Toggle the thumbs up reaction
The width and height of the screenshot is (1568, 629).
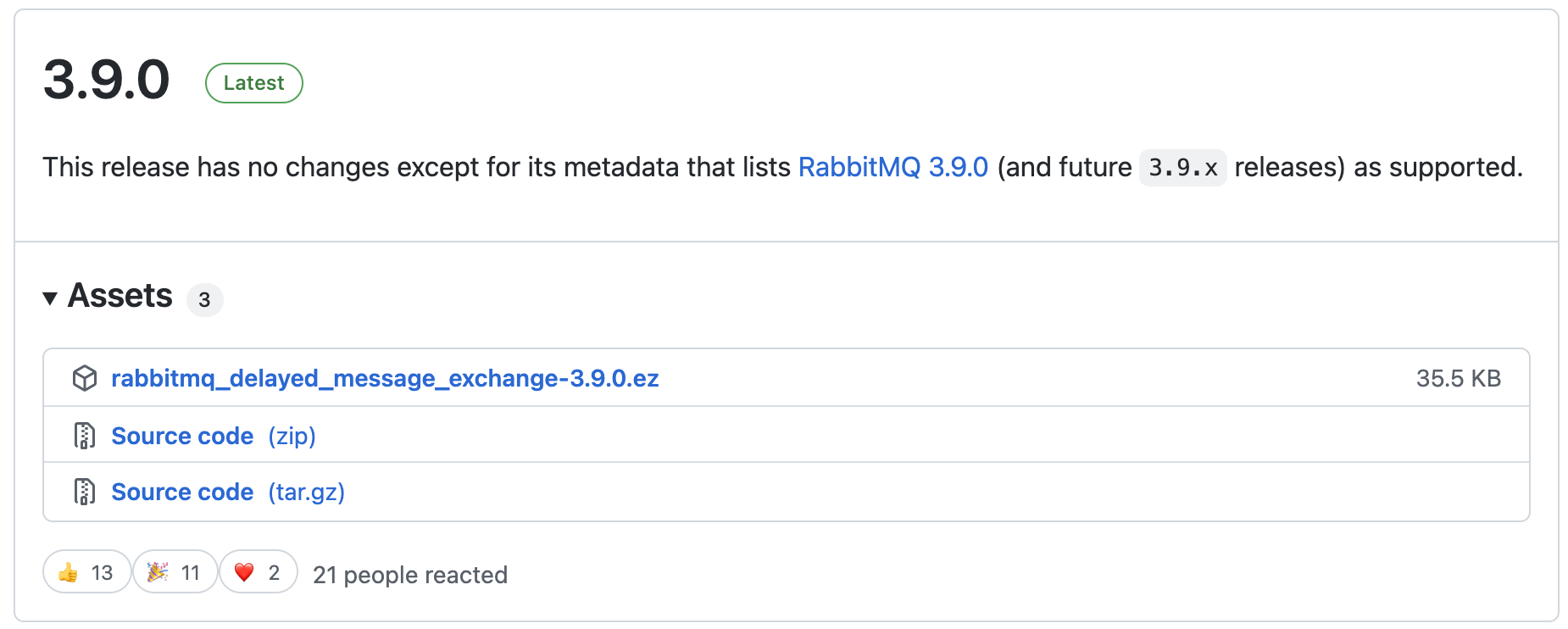86,572
